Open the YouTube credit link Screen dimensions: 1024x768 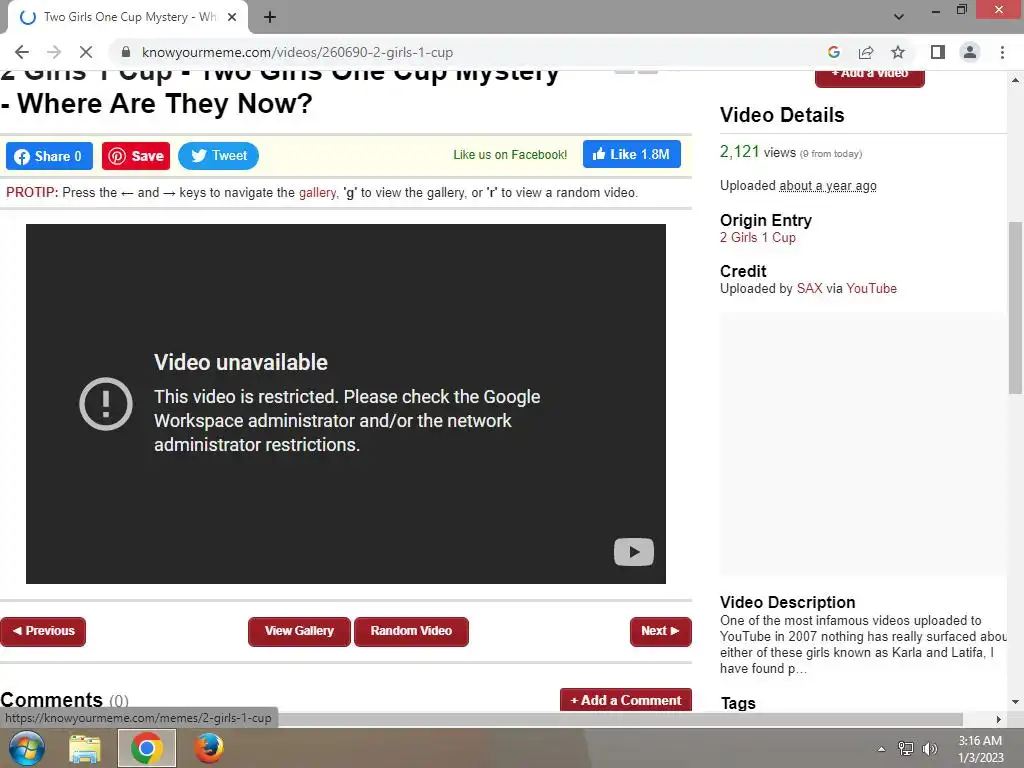871,289
